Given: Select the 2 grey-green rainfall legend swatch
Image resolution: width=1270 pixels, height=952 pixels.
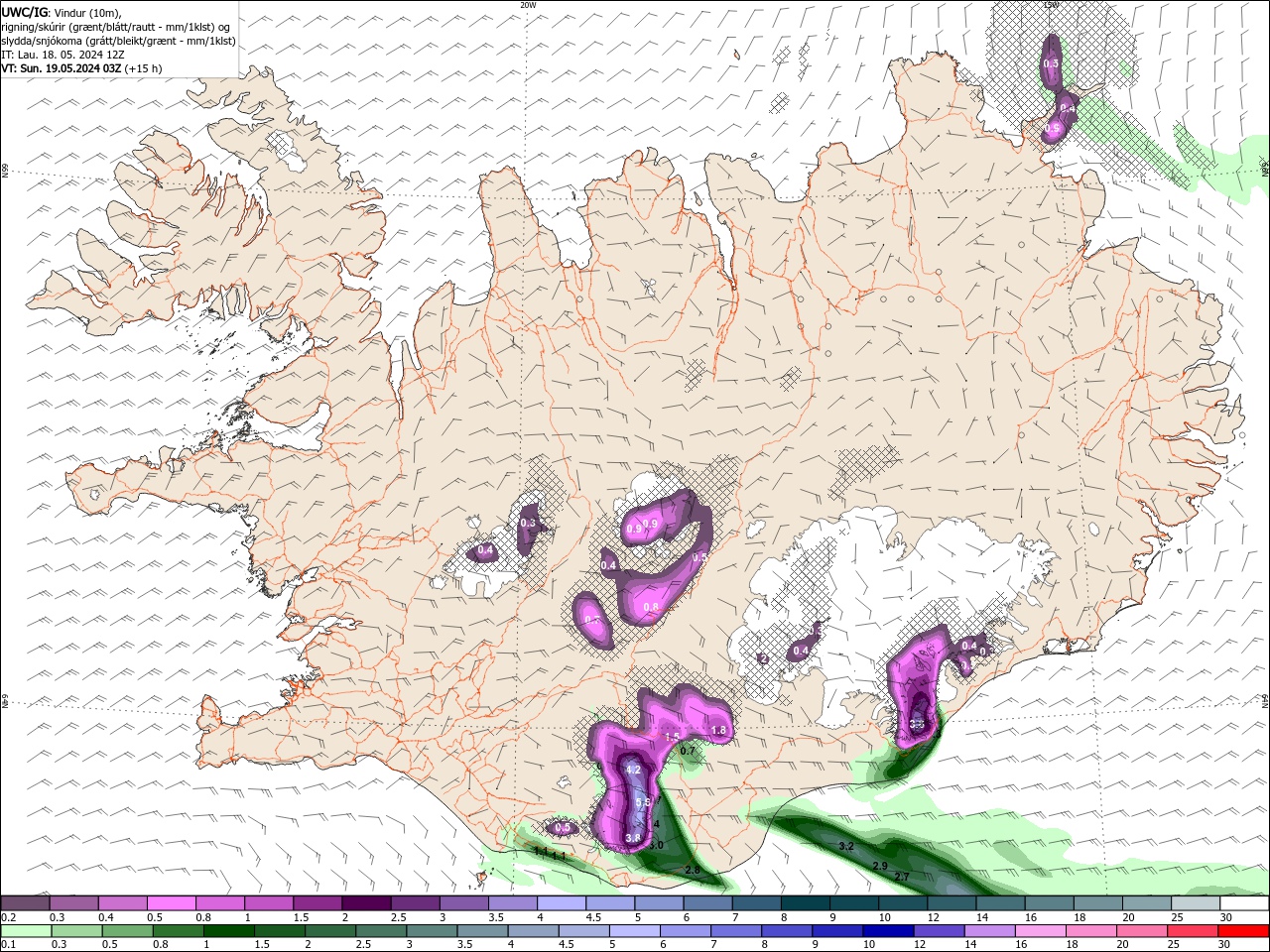Looking at the screenshot, I should coord(330,931).
